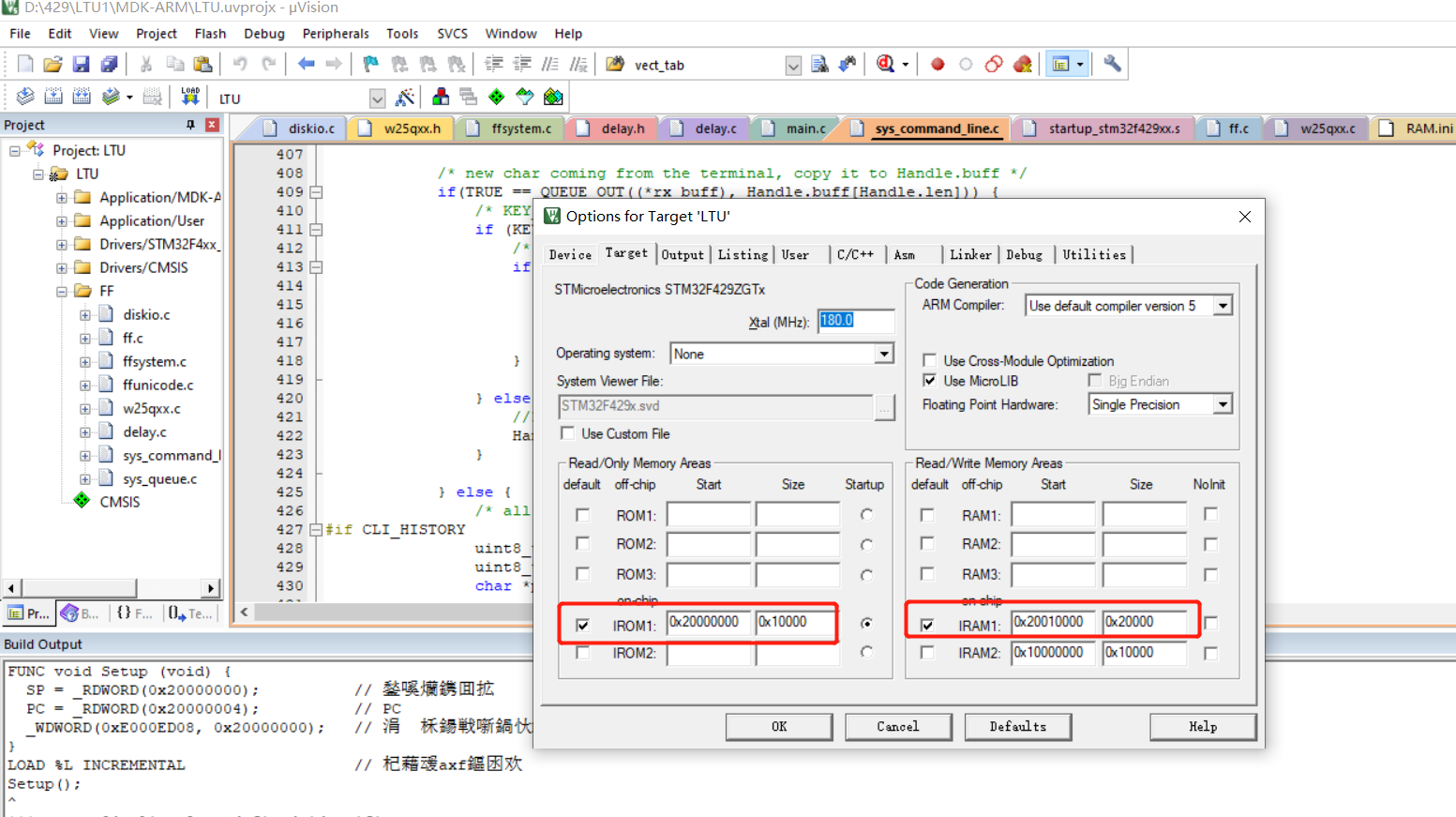Insert breakpoint with the red dot icon
The image size is (1456, 817).
click(938, 64)
